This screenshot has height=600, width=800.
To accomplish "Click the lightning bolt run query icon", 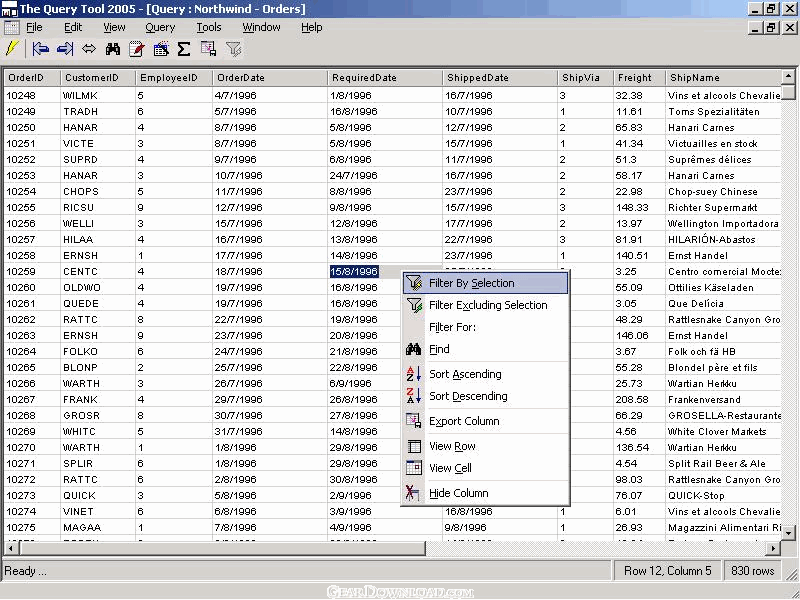I will (x=12, y=49).
